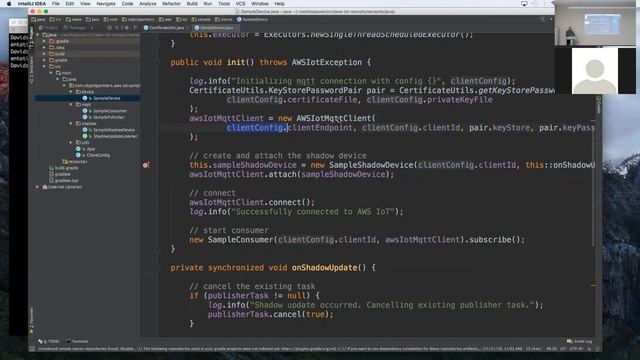
Task: Click the SampleDevice breadcrumb in navigation bar
Action: [253, 19]
